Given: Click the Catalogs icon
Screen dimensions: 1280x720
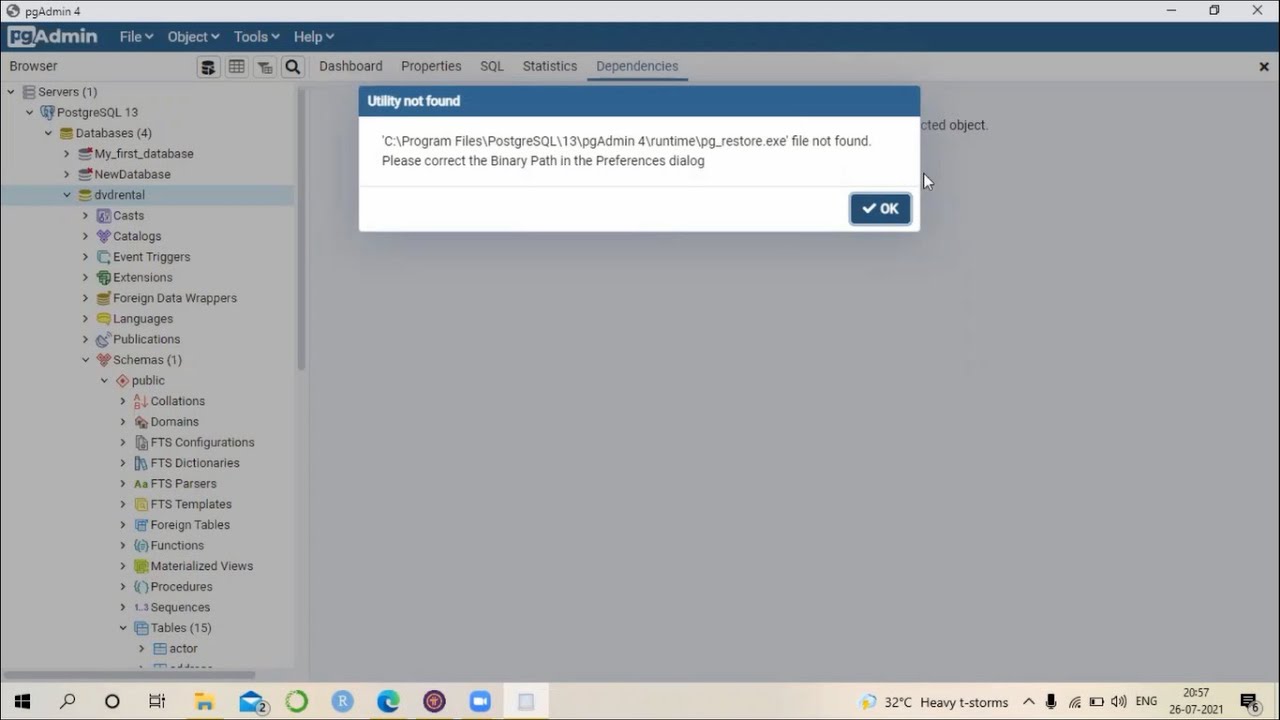Looking at the screenshot, I should click(103, 236).
